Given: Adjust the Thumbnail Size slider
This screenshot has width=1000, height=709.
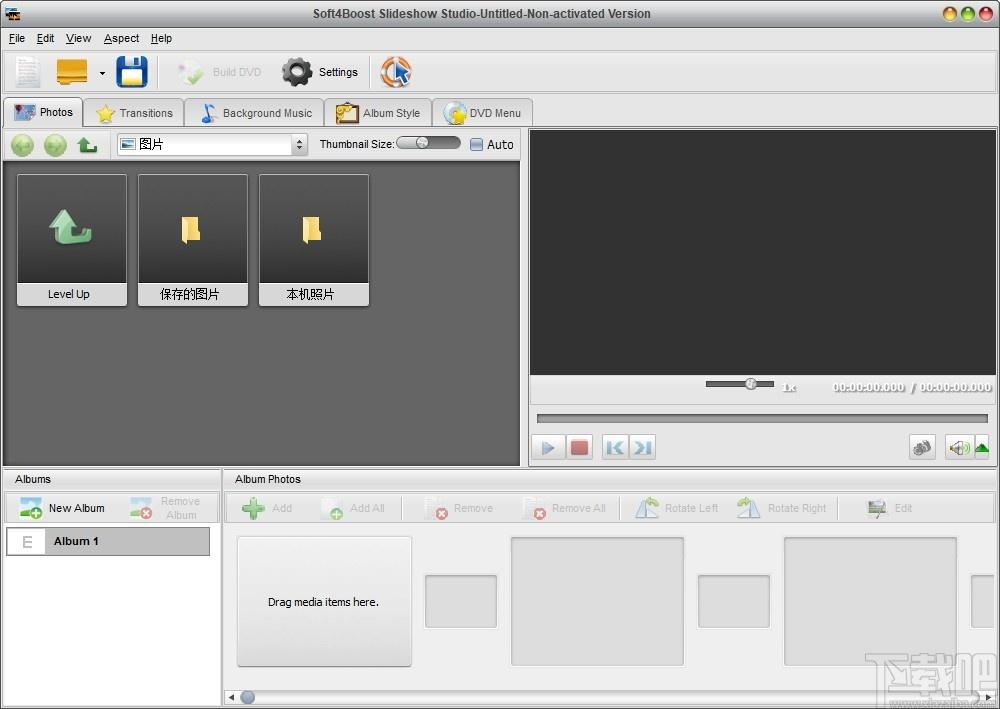Looking at the screenshot, I should coord(422,143).
